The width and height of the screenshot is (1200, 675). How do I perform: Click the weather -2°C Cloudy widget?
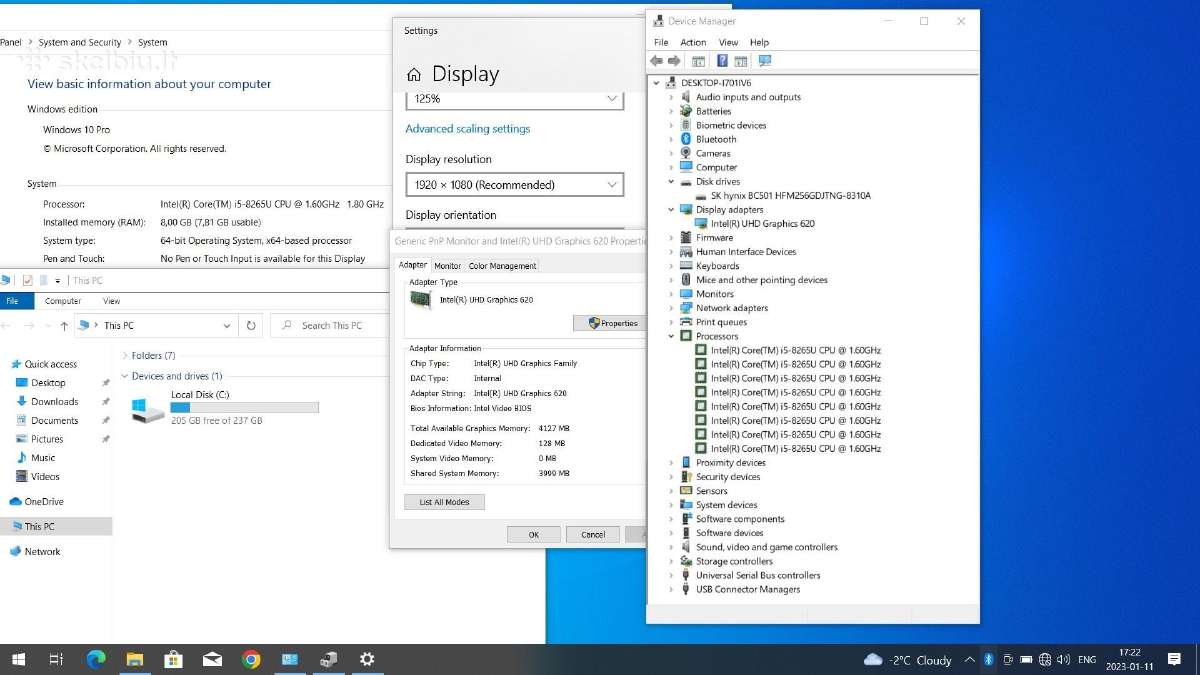point(907,660)
